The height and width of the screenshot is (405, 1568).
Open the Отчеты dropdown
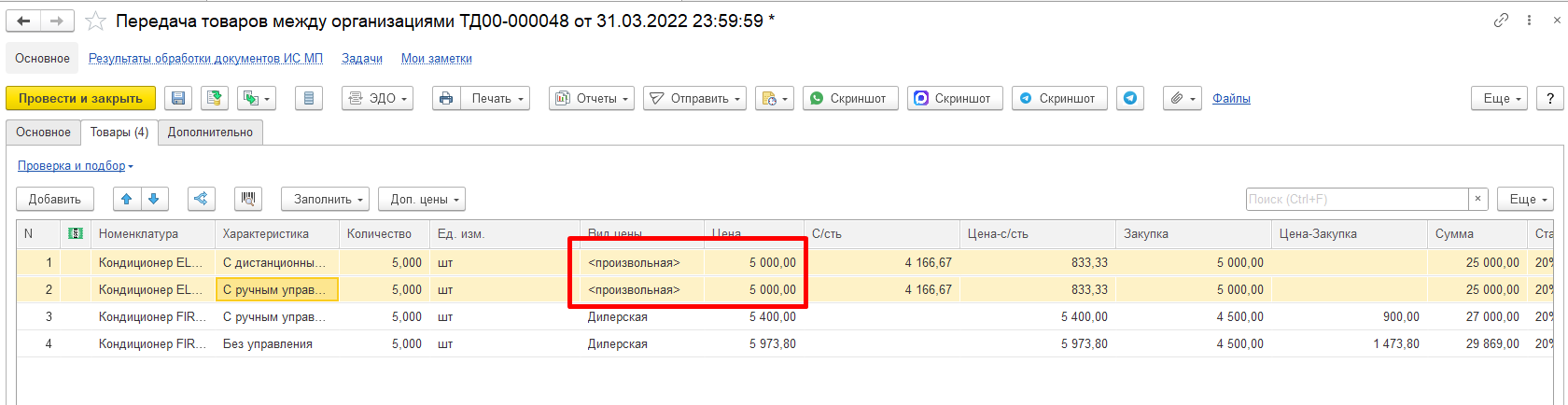(x=592, y=98)
